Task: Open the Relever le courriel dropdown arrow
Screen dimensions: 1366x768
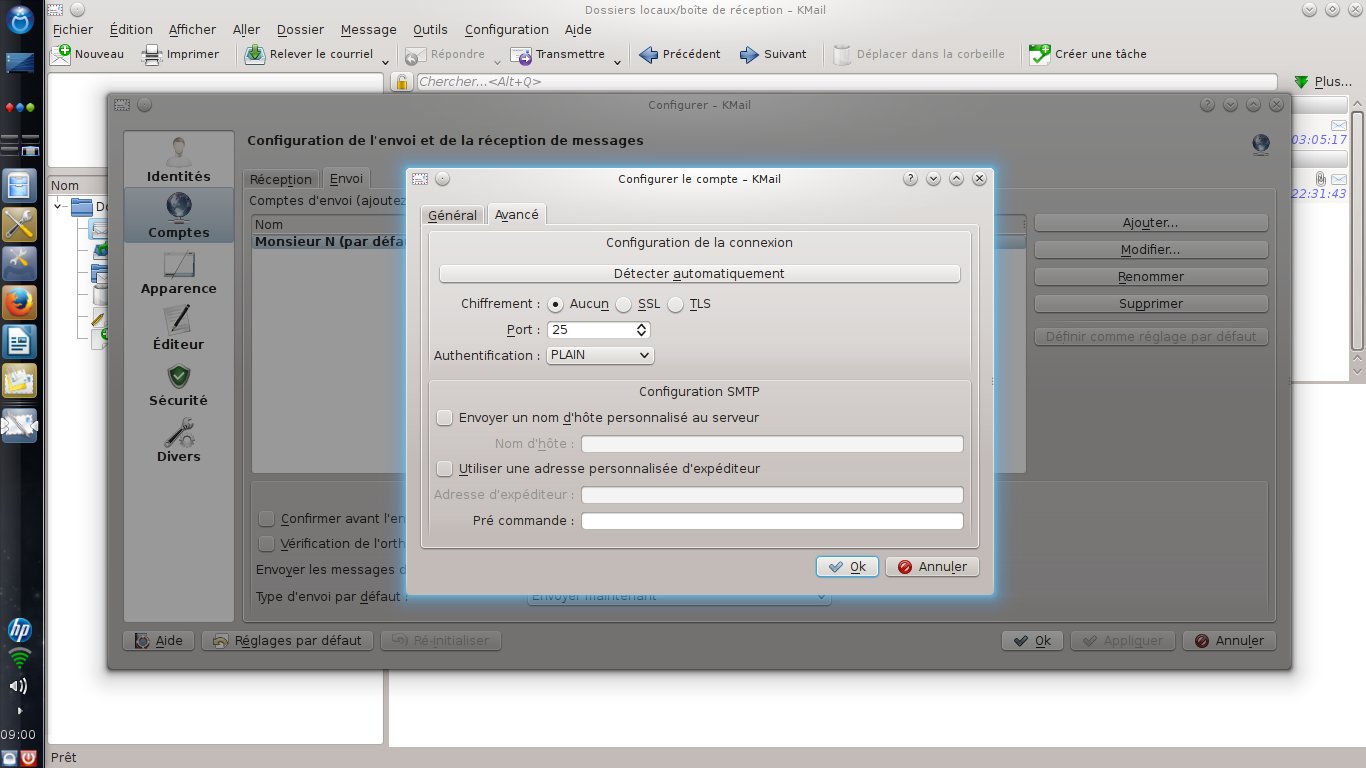Action: tap(386, 62)
